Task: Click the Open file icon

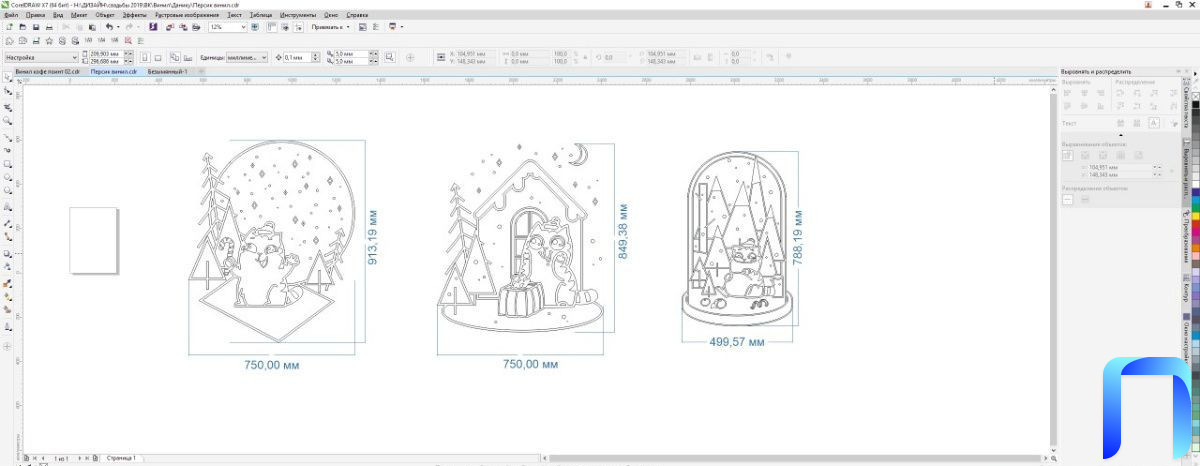Action: (22, 26)
